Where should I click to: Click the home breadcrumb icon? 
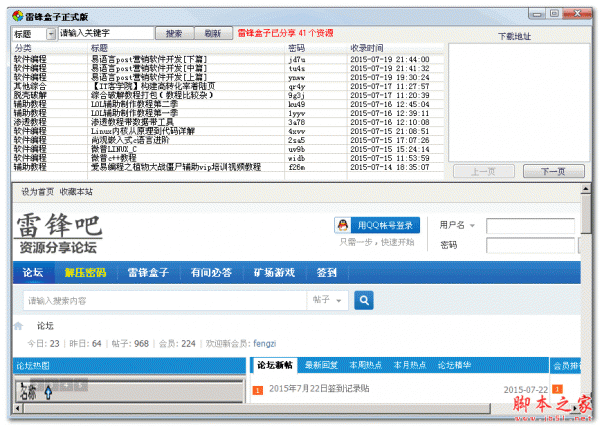tap(18, 326)
